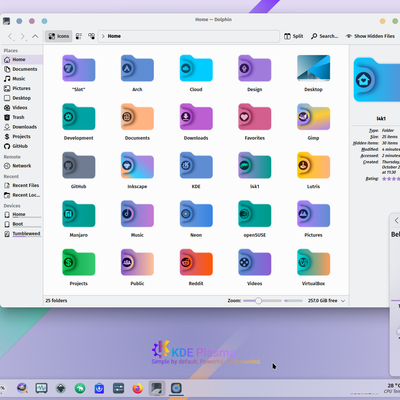Select Videos in Places sidebar

point(22,108)
